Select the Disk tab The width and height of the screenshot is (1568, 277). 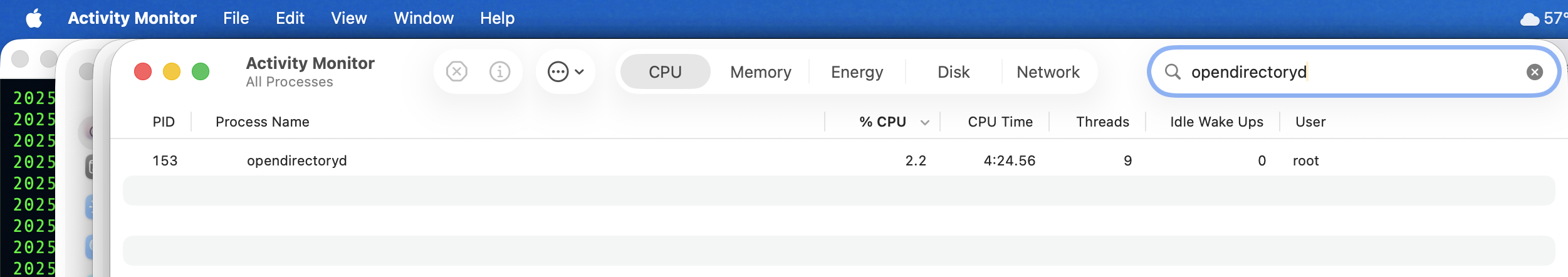pos(953,72)
